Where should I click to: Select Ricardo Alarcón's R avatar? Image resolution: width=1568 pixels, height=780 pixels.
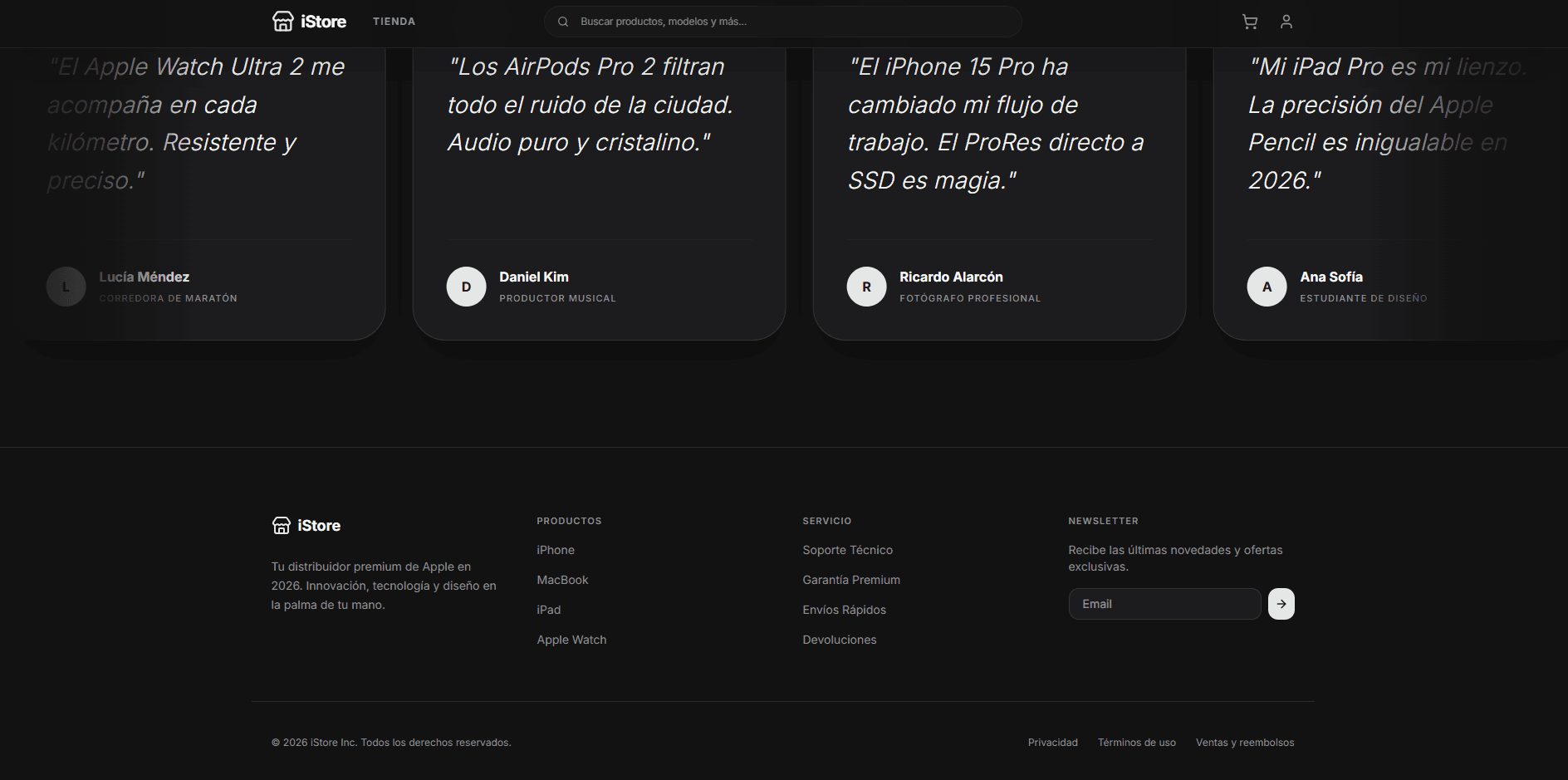coord(867,287)
